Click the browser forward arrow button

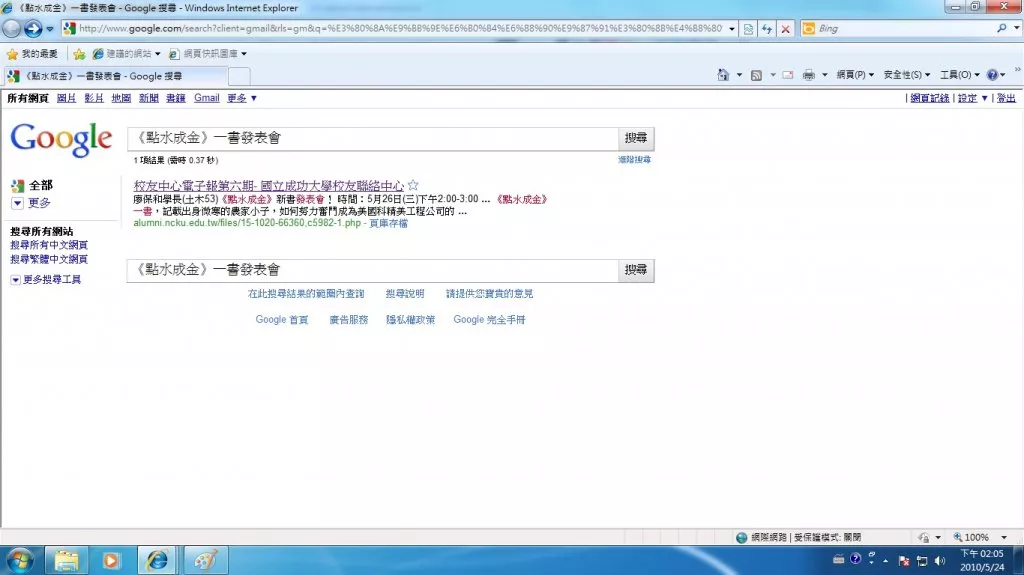click(33, 29)
